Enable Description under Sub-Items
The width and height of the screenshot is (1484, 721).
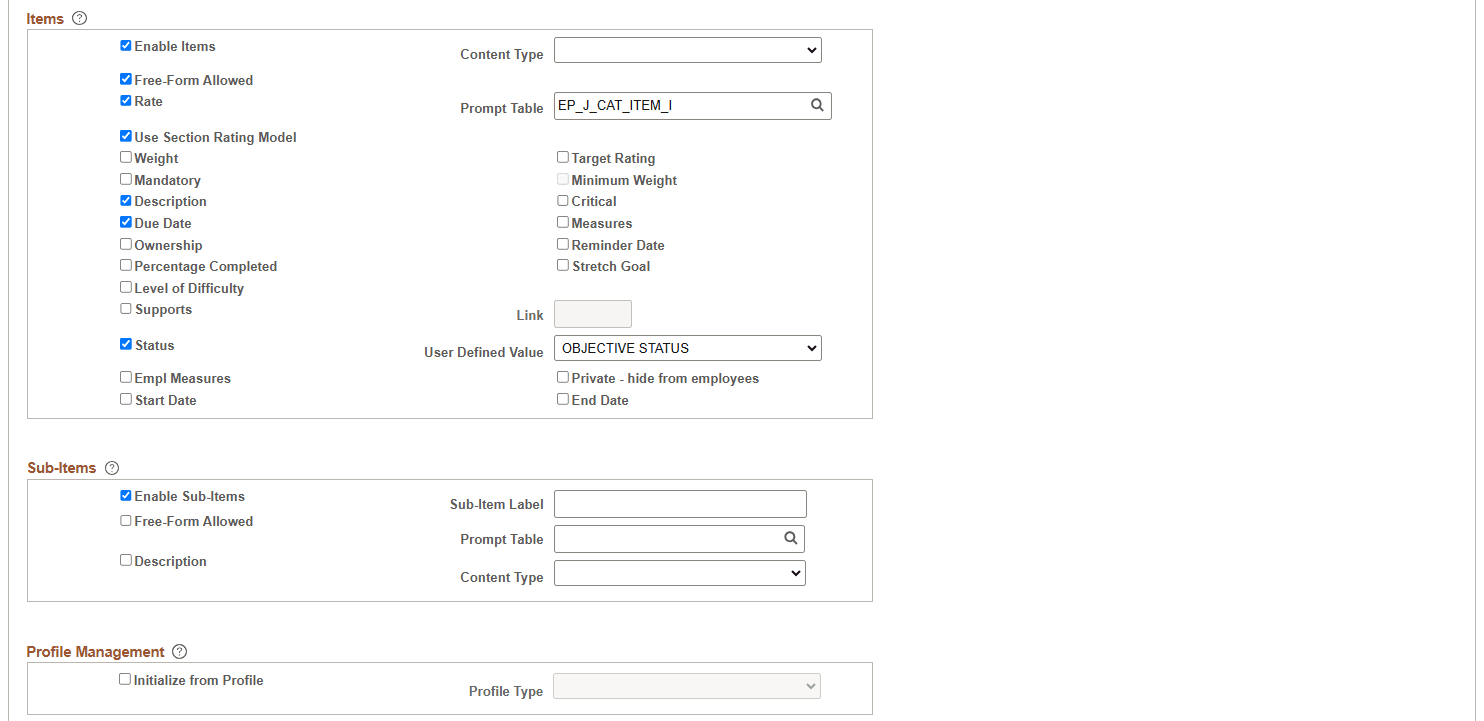(125, 559)
